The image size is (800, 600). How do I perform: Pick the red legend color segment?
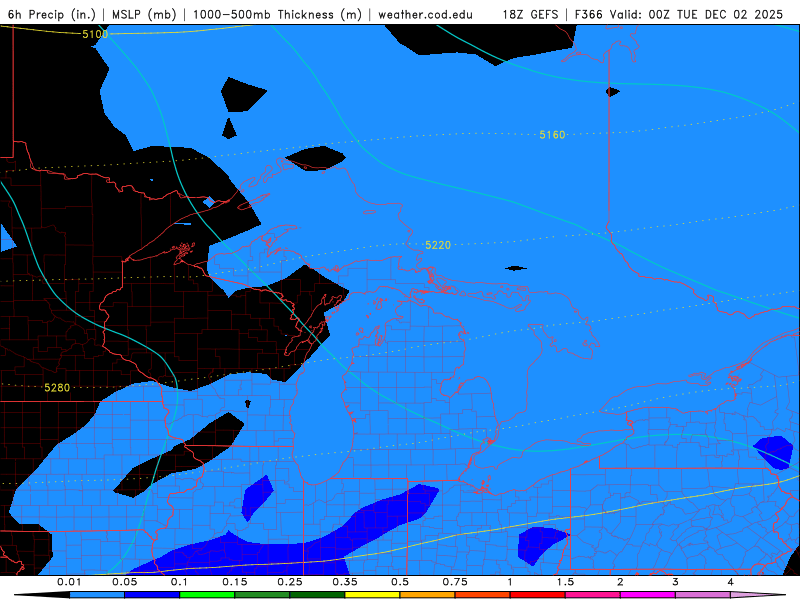(x=538, y=595)
